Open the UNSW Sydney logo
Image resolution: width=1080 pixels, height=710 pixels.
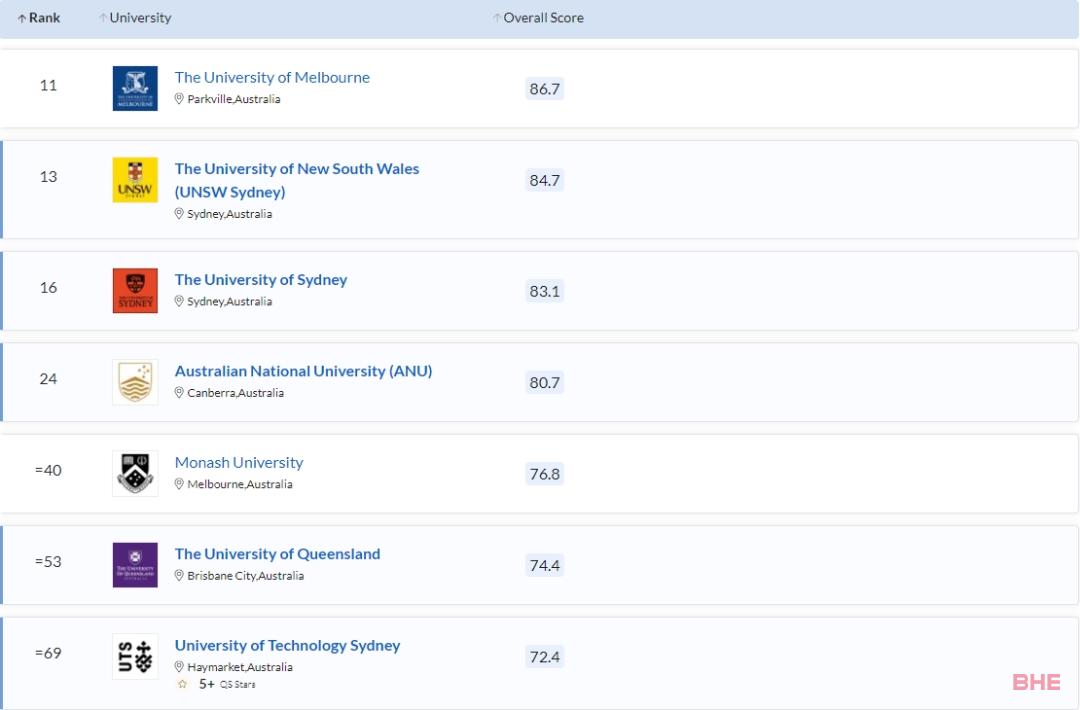click(135, 180)
